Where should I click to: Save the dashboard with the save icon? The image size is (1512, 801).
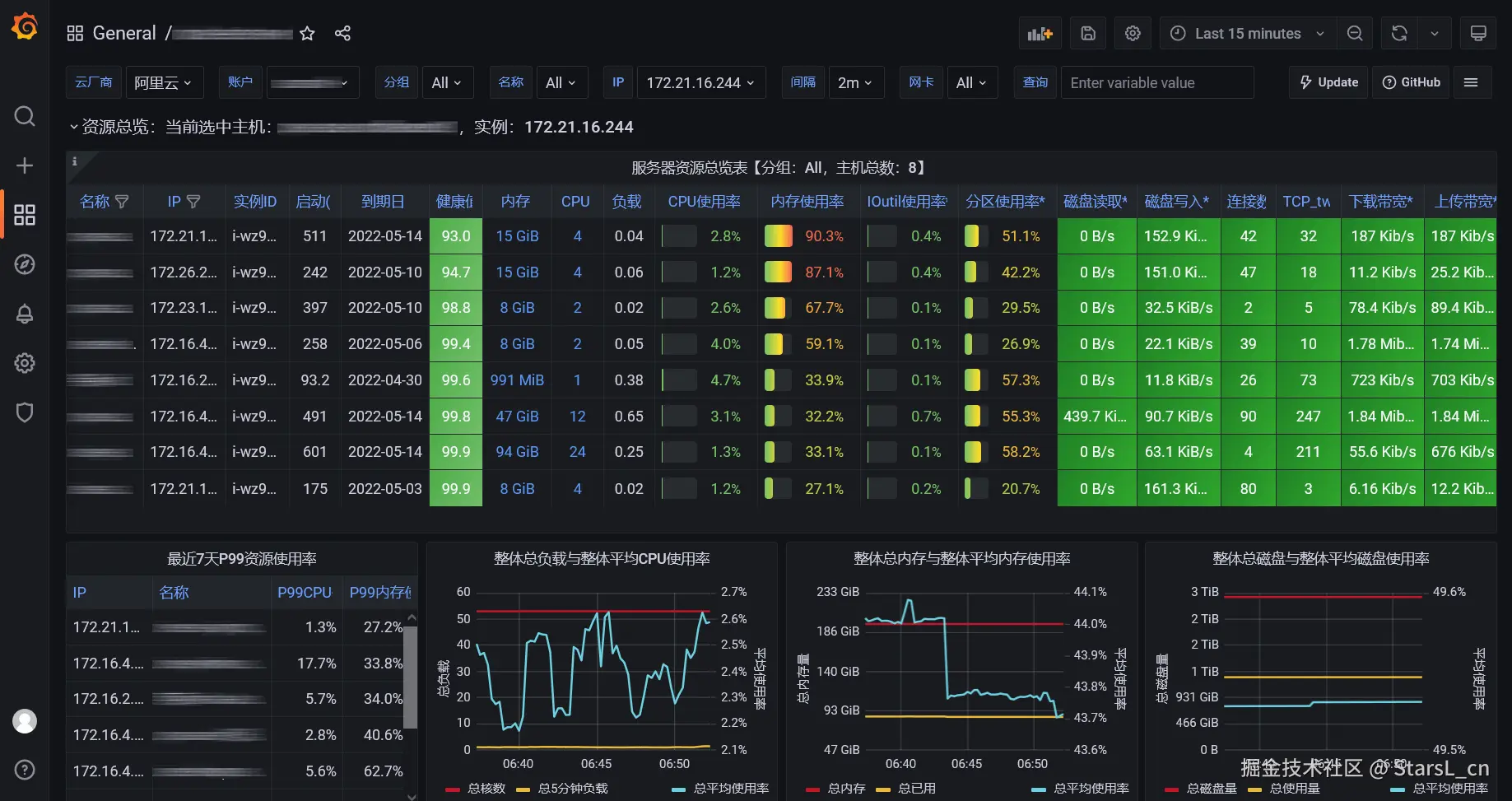click(1088, 34)
